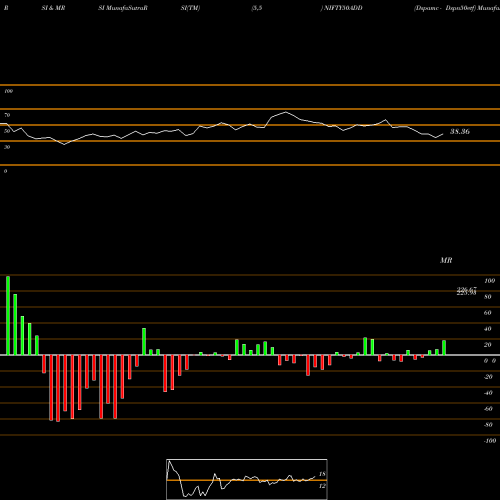Image resolution: width=500 pixels, height=500 pixels.
Task: Click the -60 label on MR axis
Action: 488,409
